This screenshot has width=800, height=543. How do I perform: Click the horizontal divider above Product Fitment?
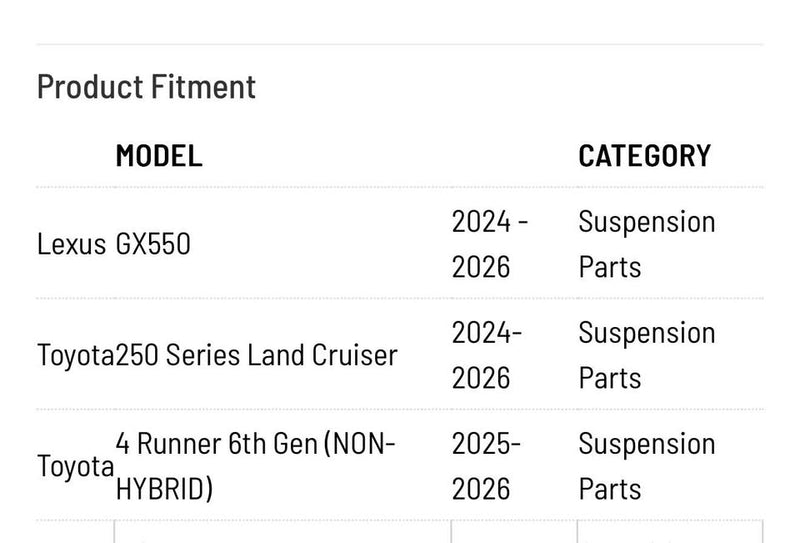400,44
